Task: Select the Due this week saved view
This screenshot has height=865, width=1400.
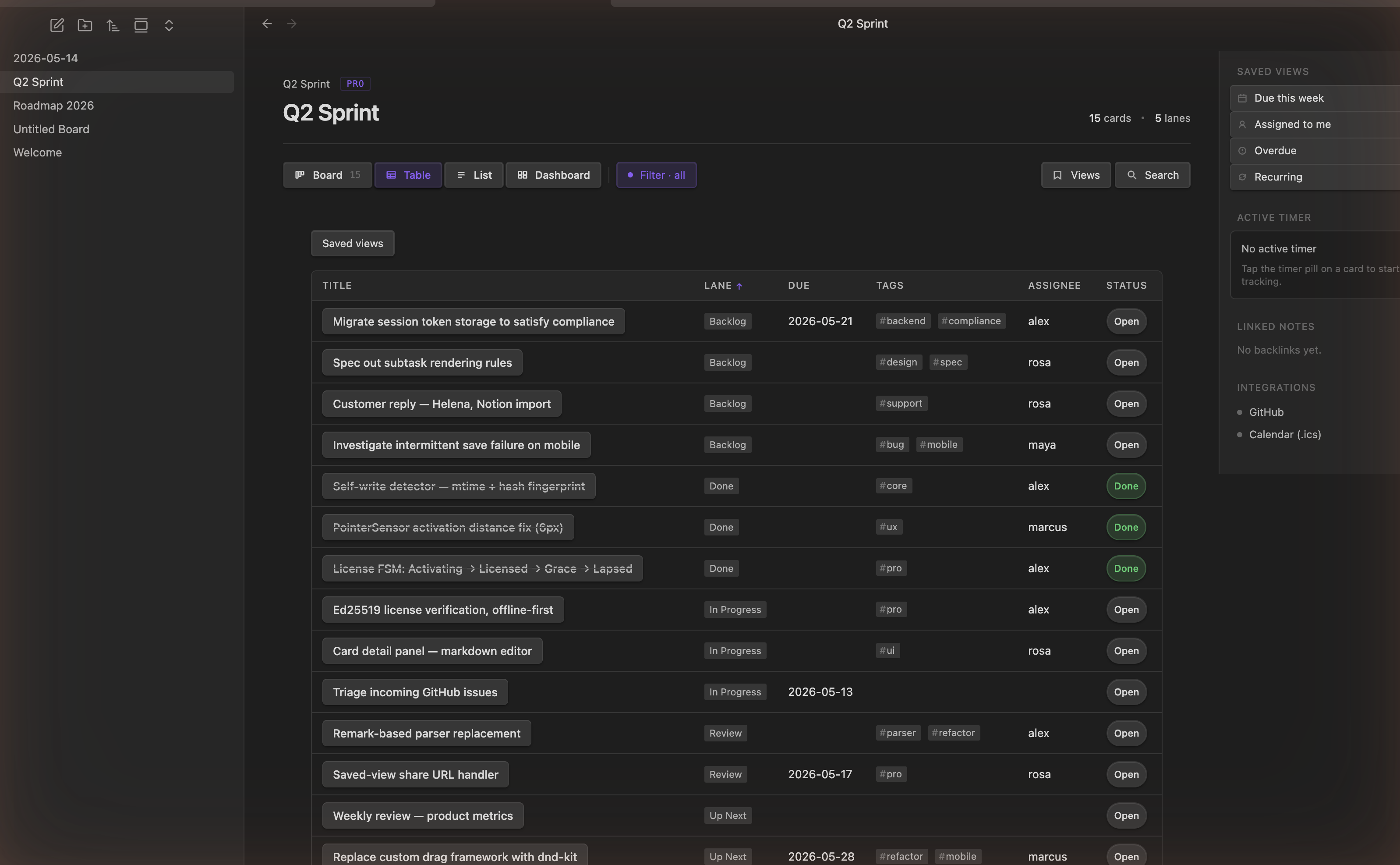Action: point(1314,99)
